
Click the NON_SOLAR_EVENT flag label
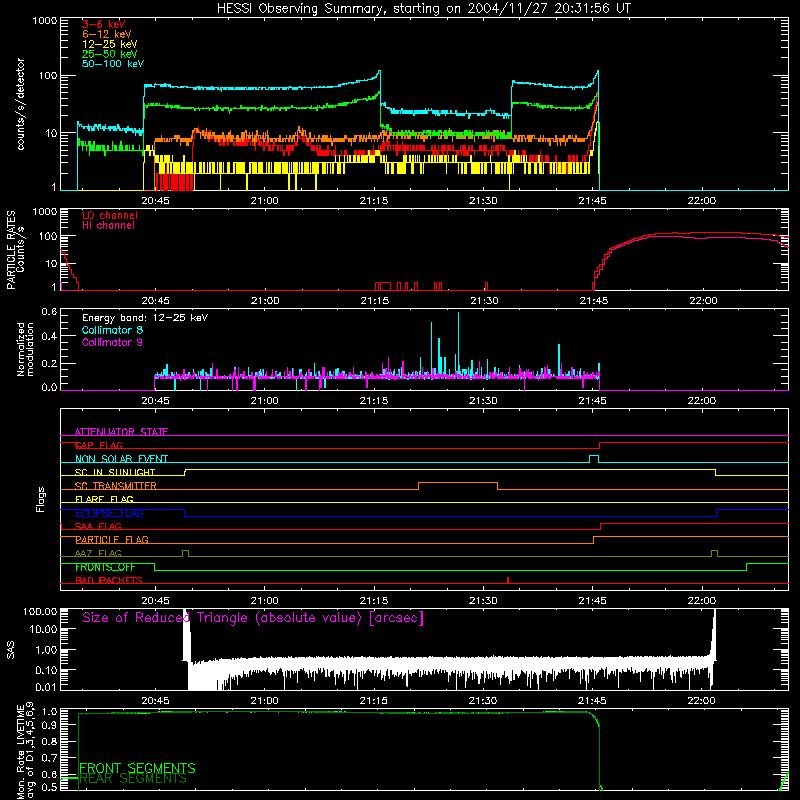coord(121,459)
